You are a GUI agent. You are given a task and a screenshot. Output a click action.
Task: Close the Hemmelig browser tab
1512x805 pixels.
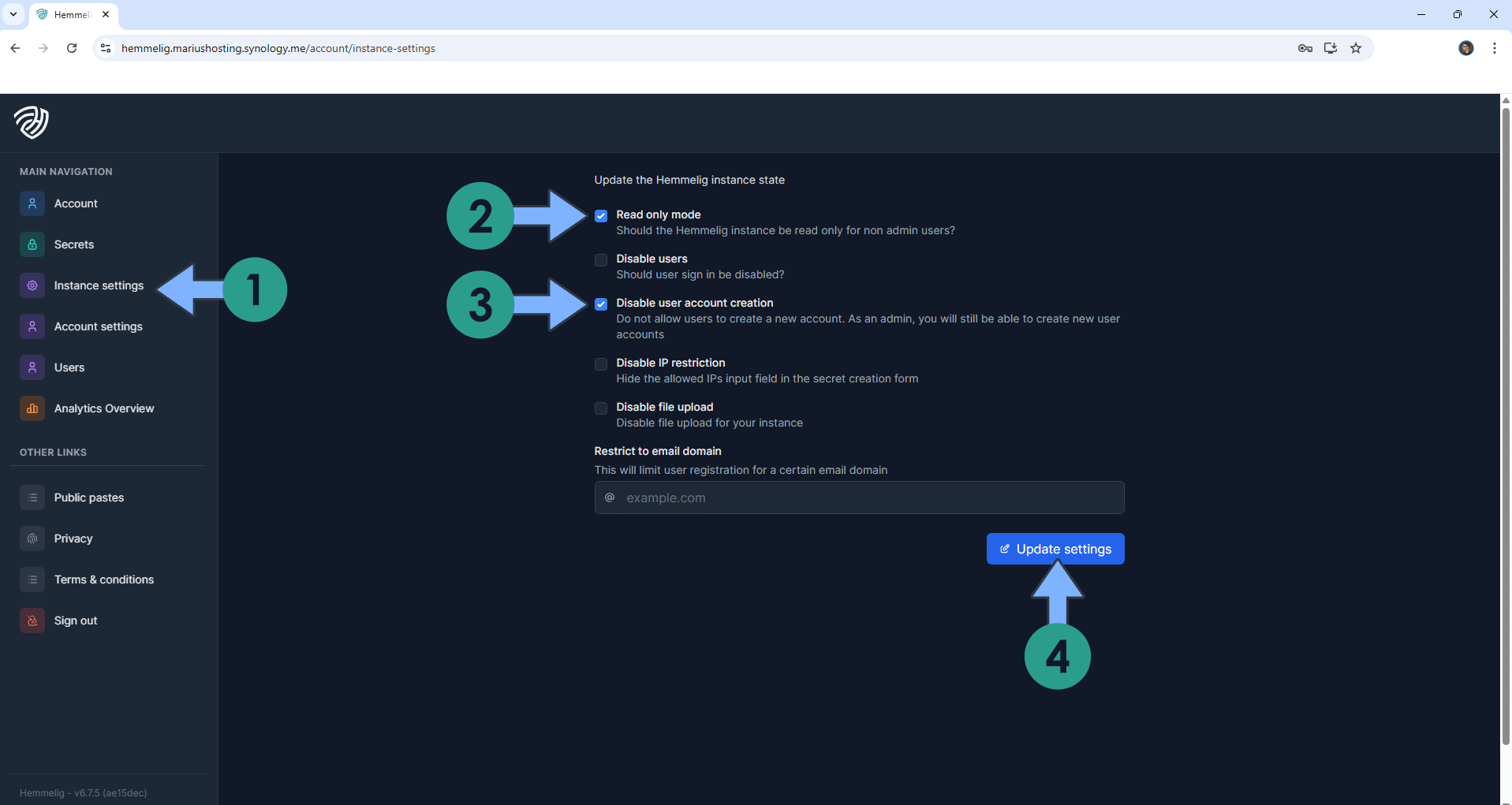pos(106,14)
